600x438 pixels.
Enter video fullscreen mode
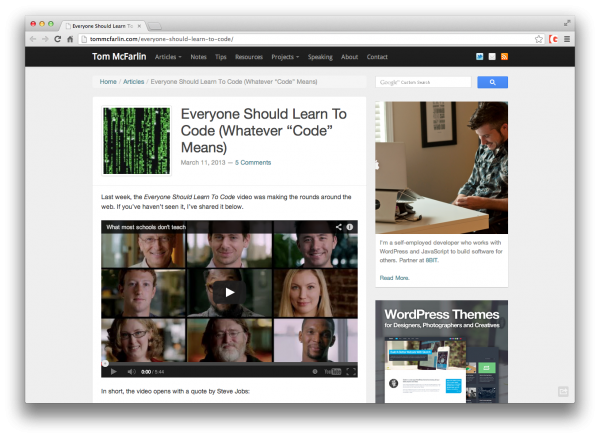point(351,371)
